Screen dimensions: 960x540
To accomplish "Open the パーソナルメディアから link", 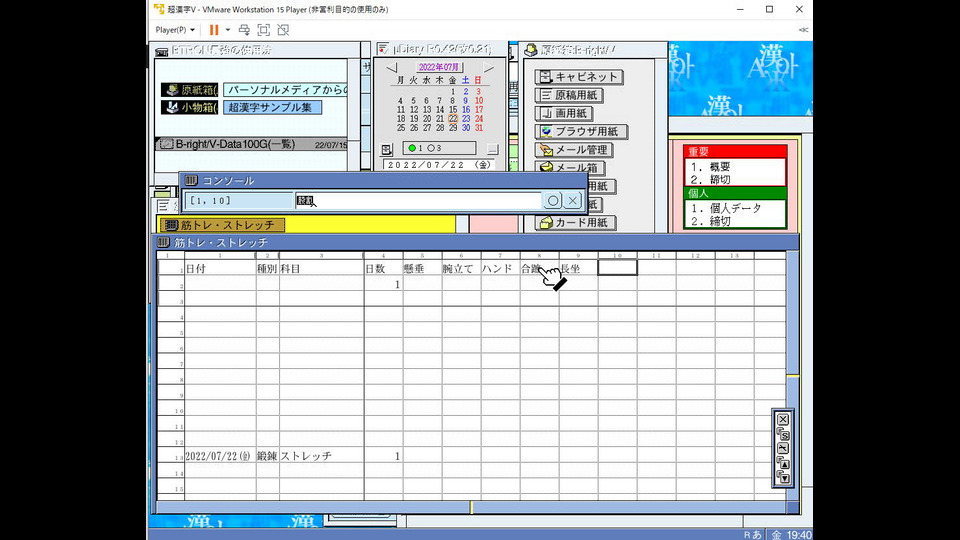I will click(x=285, y=90).
